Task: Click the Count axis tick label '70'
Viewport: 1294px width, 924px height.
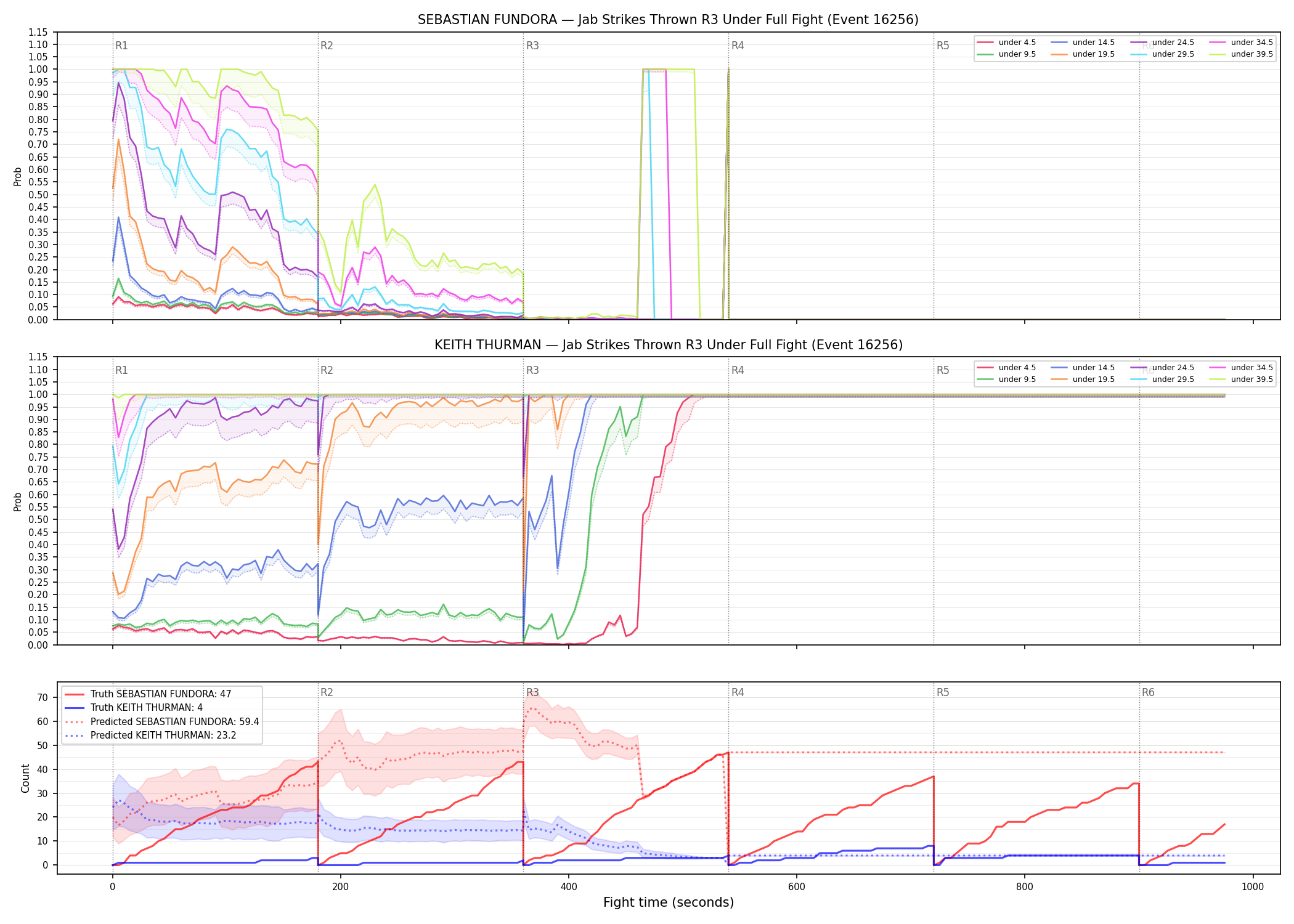Action: 43,698
